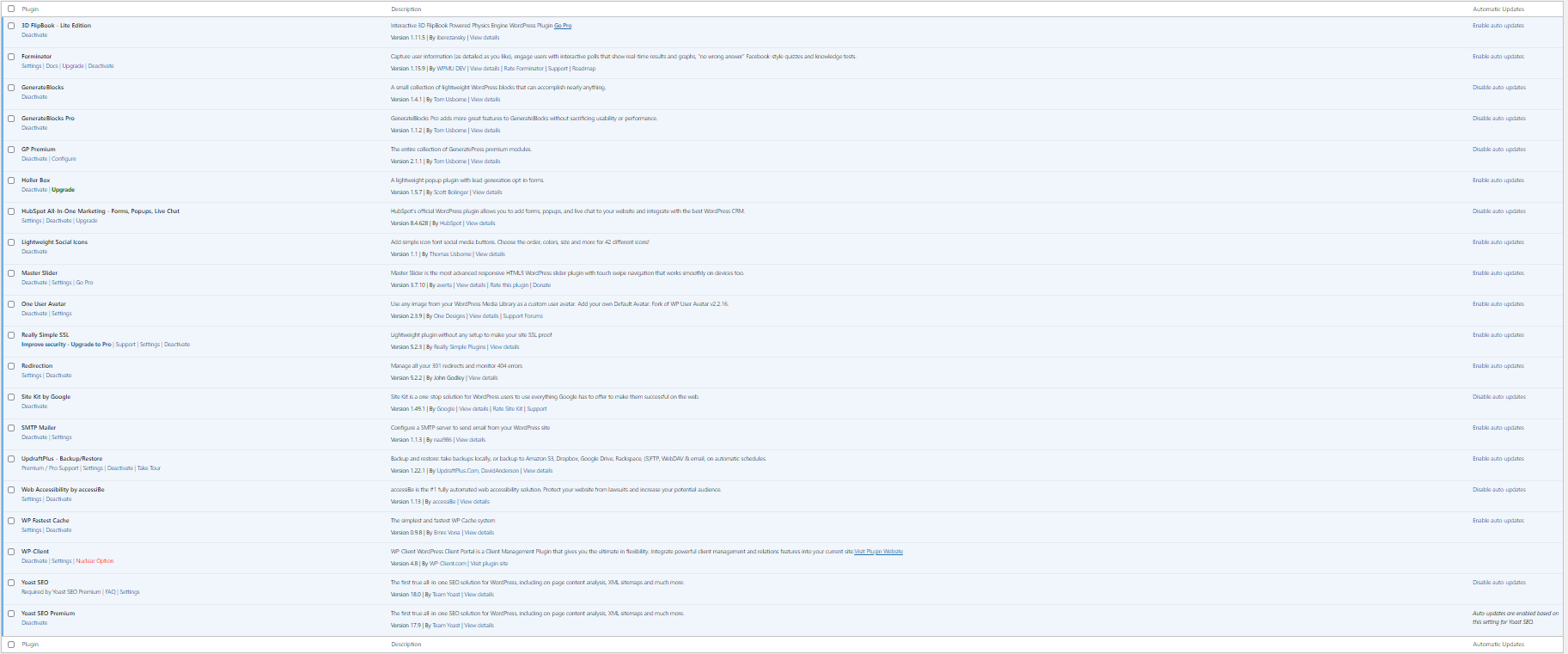The width and height of the screenshot is (1568, 654).
Task: Deactivate GenerateBlocks Pro
Action: click(34, 128)
